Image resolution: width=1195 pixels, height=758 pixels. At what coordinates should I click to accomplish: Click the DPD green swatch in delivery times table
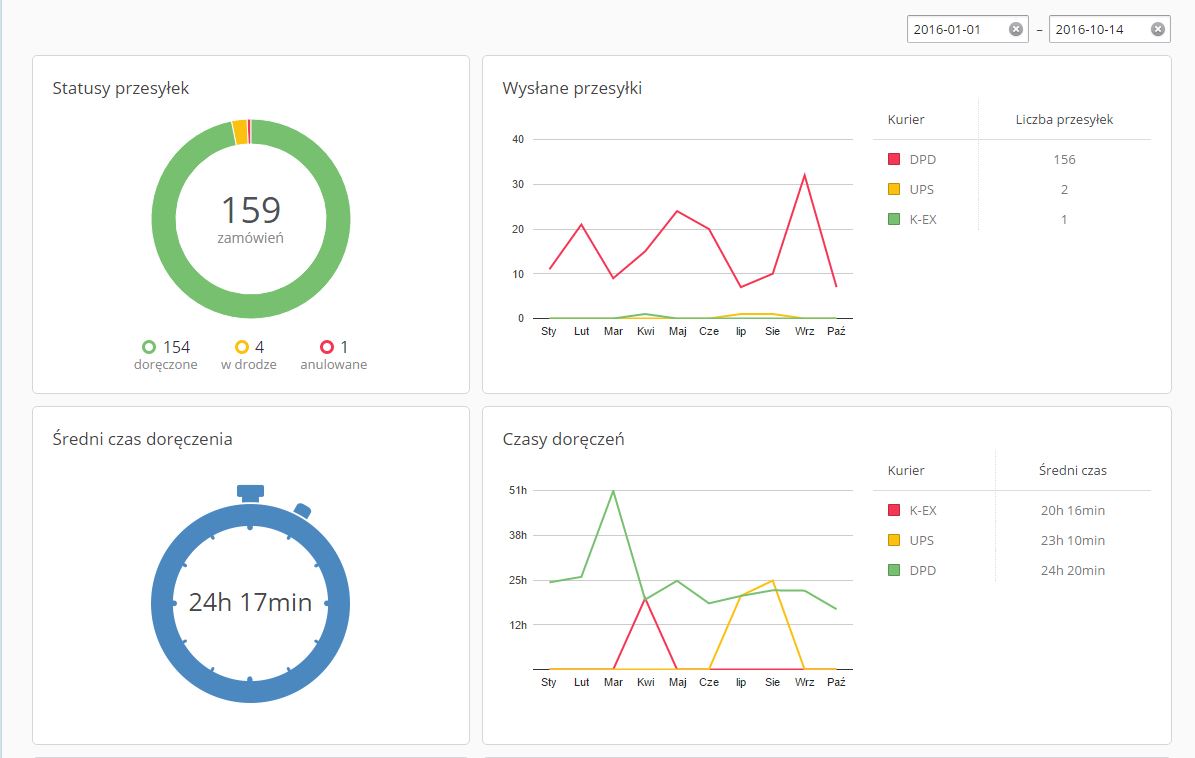click(x=894, y=570)
